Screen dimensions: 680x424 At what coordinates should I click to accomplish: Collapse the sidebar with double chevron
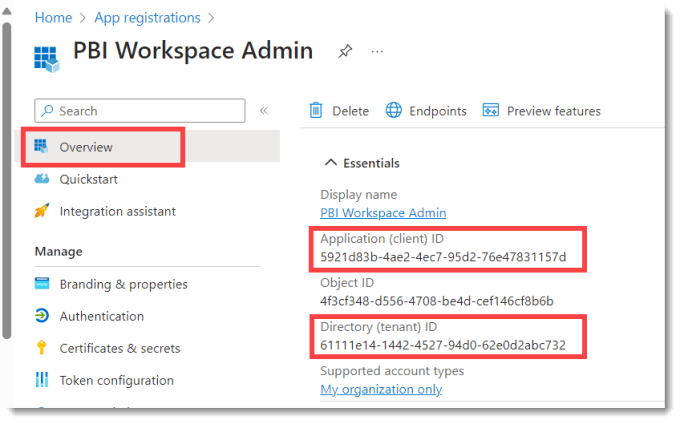click(x=264, y=111)
